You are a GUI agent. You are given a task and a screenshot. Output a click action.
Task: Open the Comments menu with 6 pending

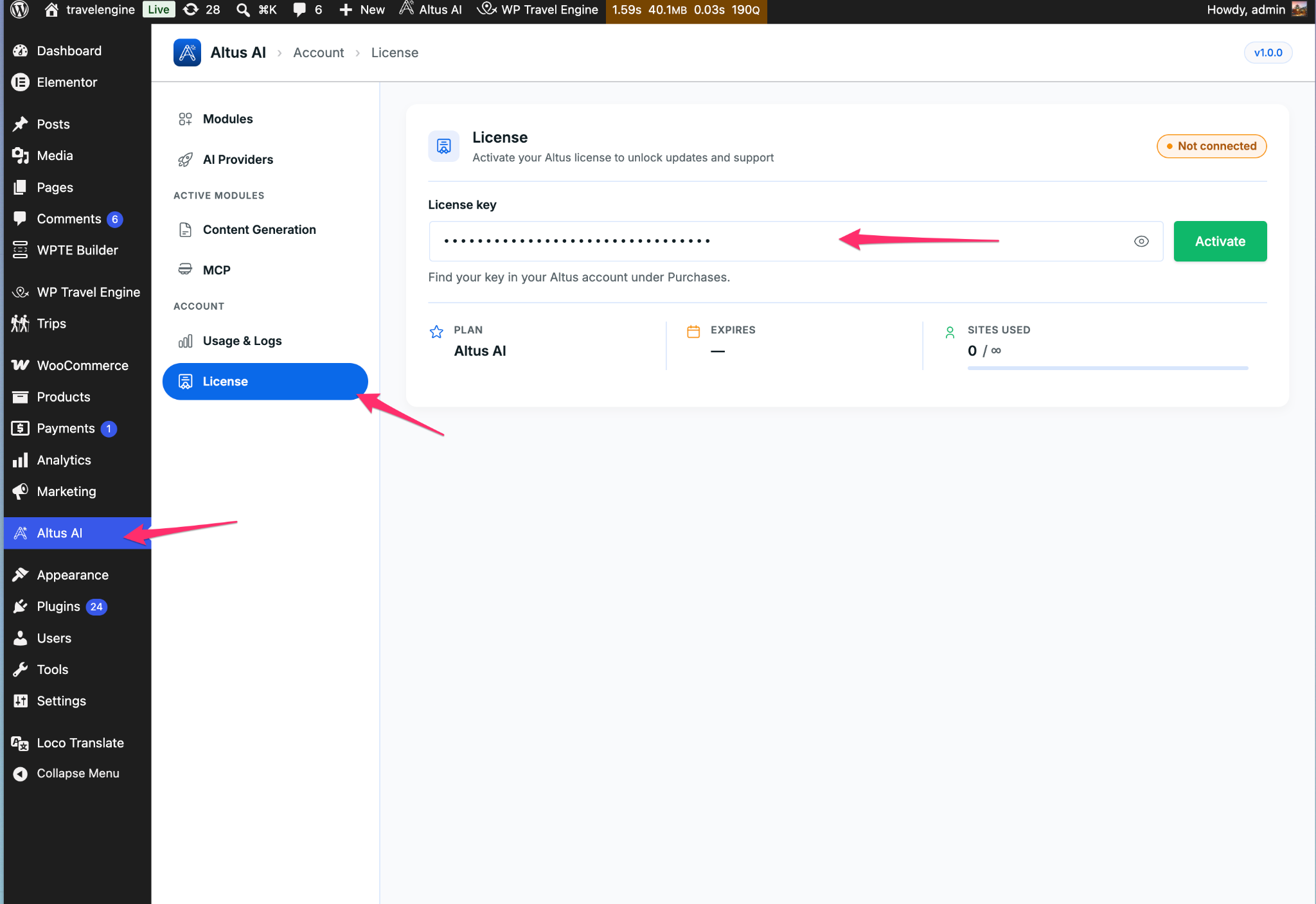pos(77,218)
